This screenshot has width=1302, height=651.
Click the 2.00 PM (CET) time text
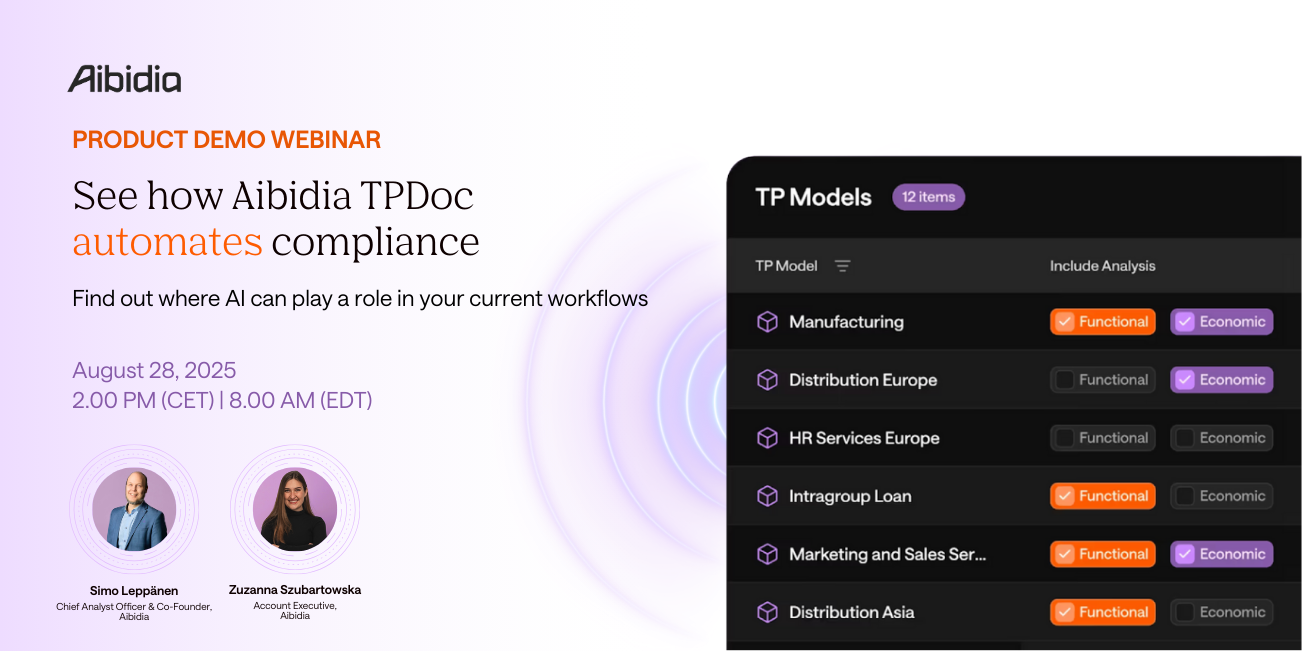144,401
